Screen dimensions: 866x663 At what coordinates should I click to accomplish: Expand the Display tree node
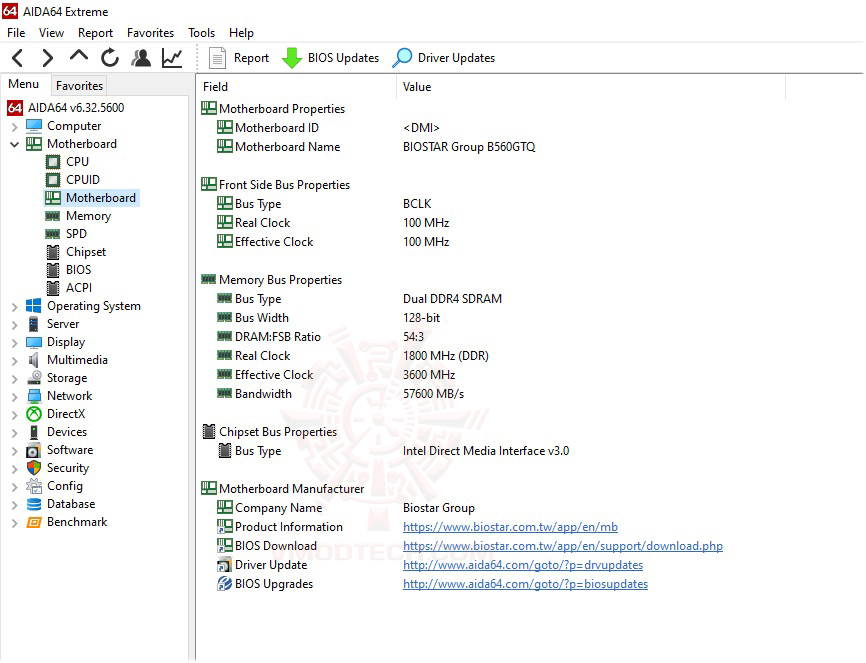14,343
